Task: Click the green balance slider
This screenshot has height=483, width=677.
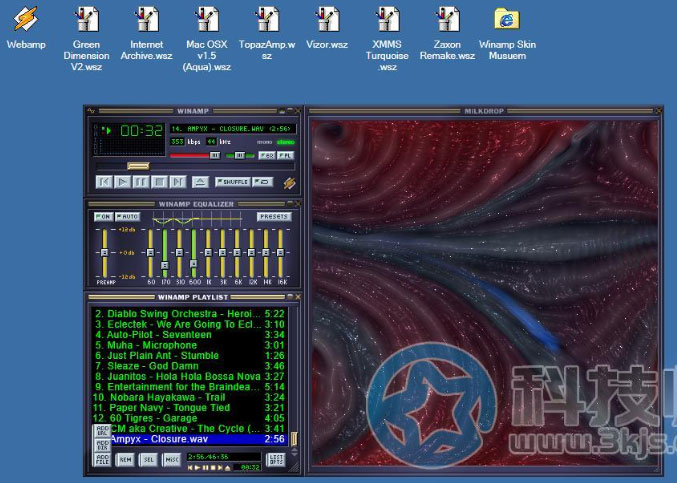Action: pyautogui.click(x=240, y=155)
